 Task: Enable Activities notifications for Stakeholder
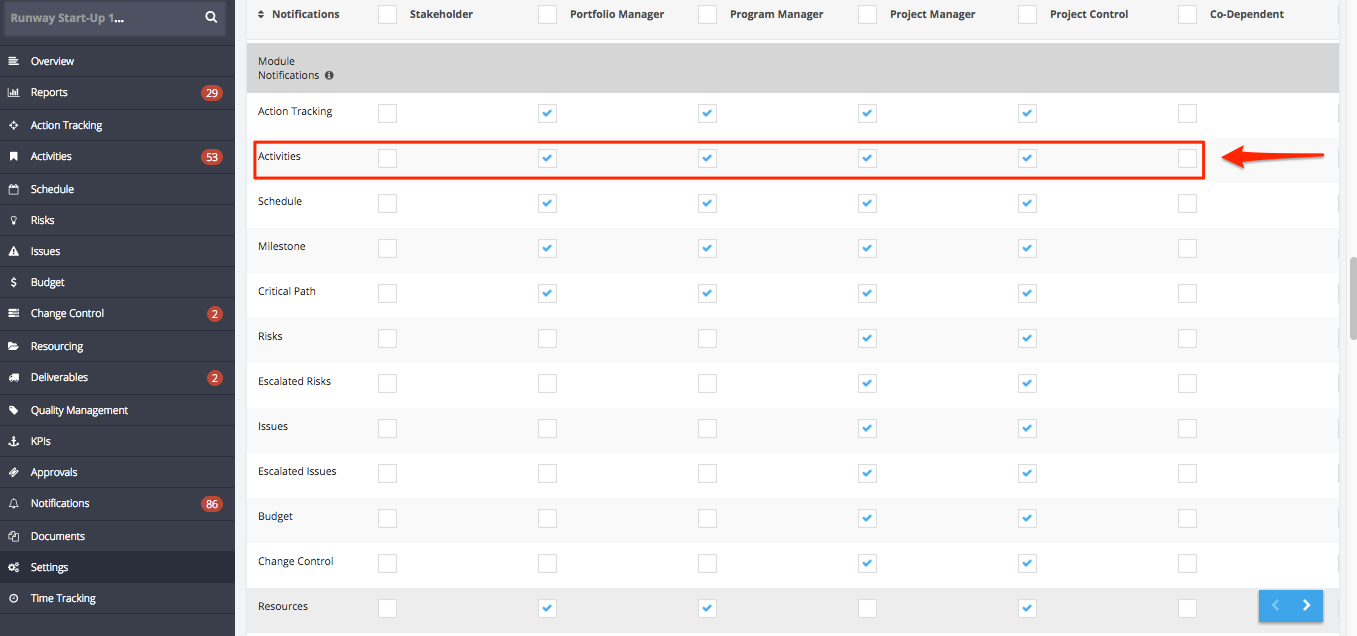coord(387,158)
